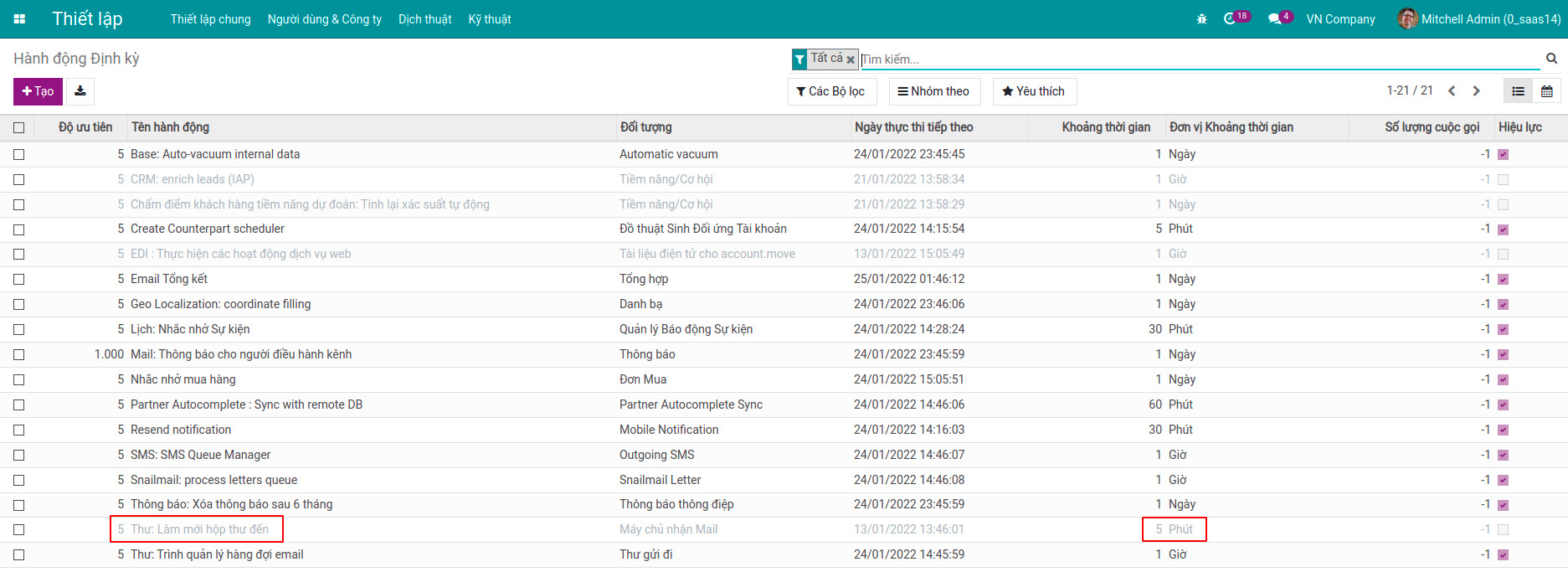Open the apps grid menu icon
1568x572 pixels.
pyautogui.click(x=19, y=18)
